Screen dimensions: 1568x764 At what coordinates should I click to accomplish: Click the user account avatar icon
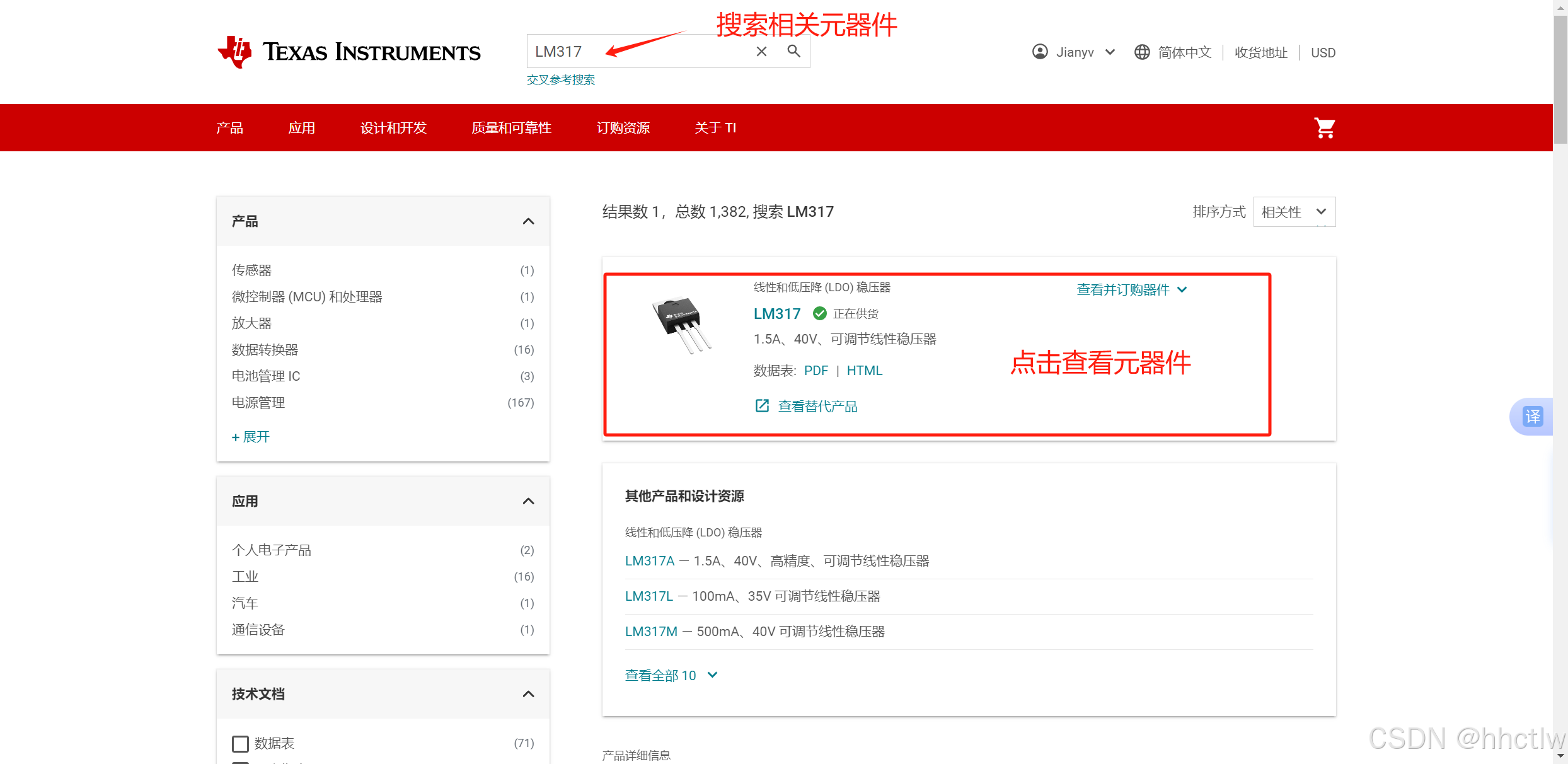click(1040, 52)
